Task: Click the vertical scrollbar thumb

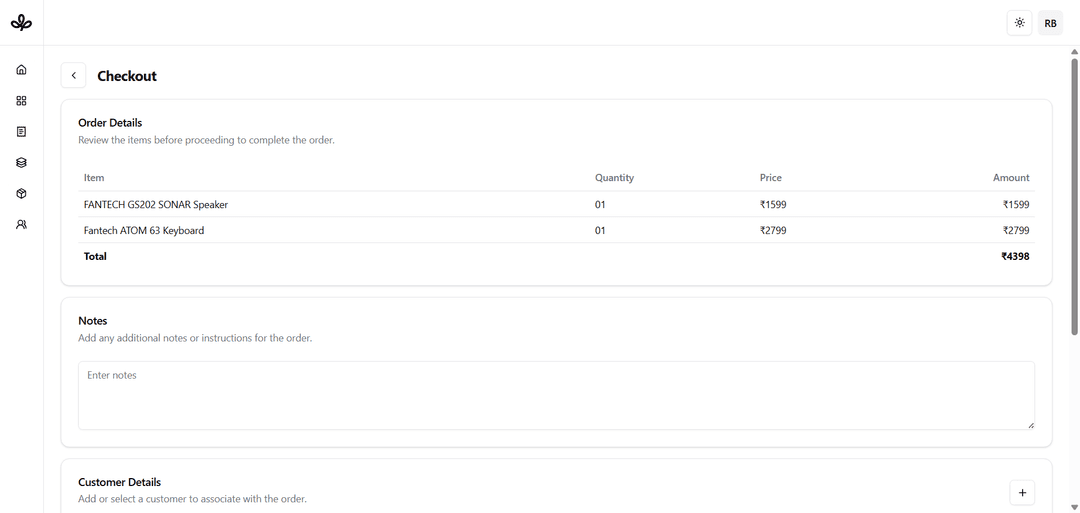Action: 1074,195
